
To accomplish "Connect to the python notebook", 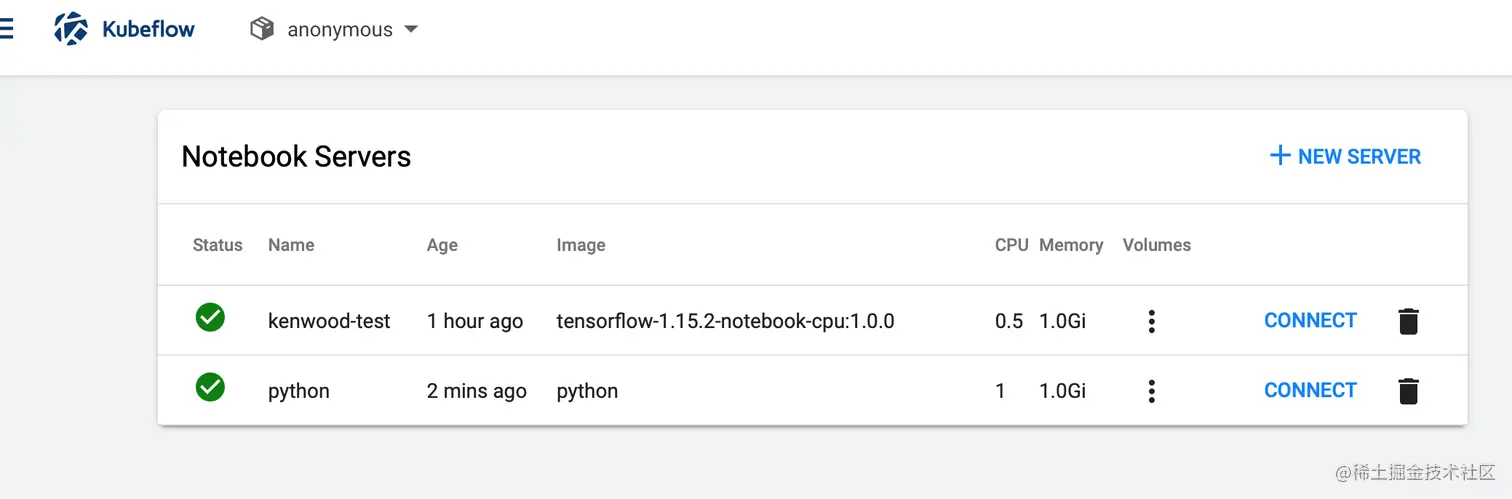I will point(1310,391).
